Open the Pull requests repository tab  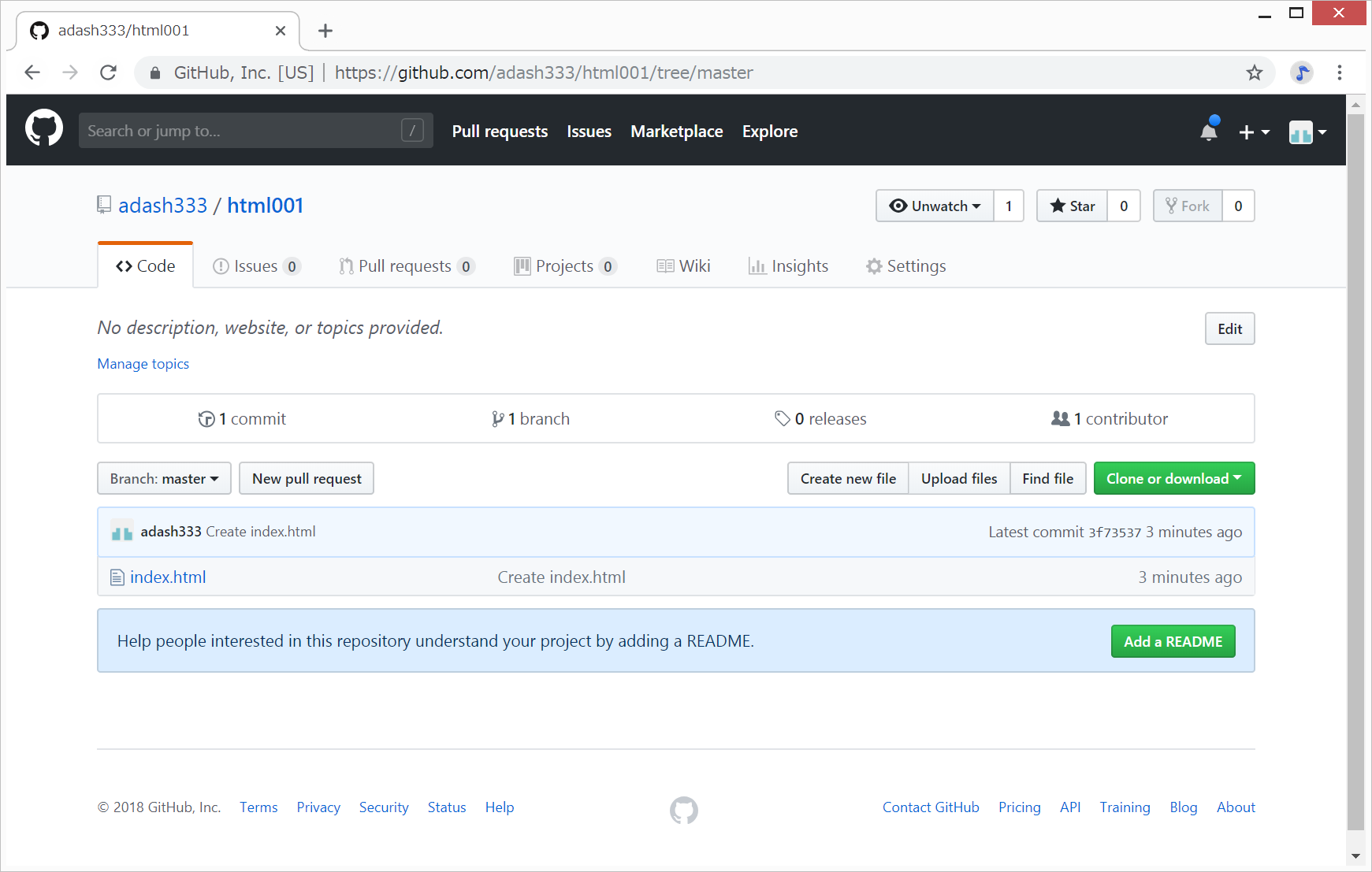pyautogui.click(x=407, y=266)
